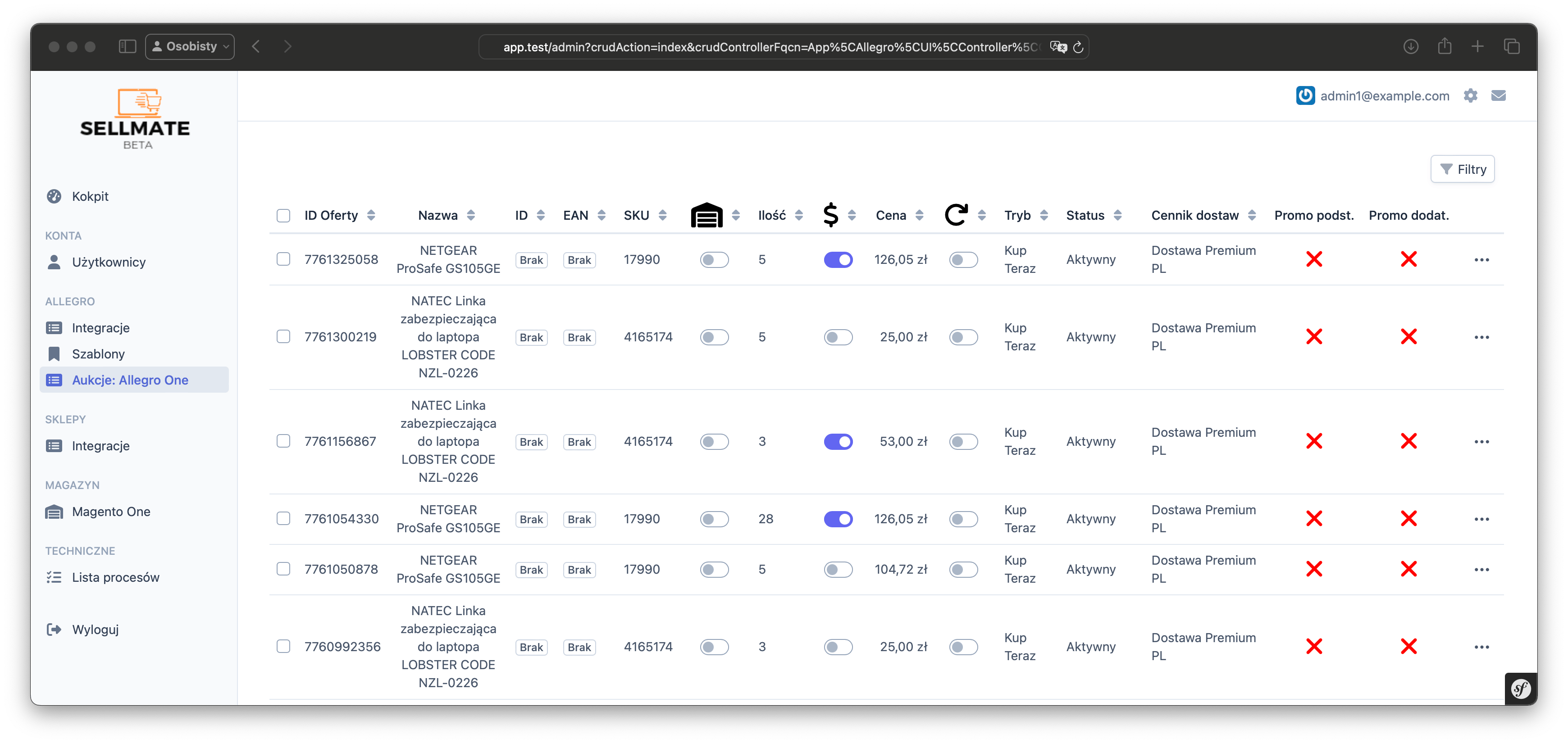Viewport: 1568px width, 743px height.
Task: Sort table by Ilość column
Action: coord(780,215)
